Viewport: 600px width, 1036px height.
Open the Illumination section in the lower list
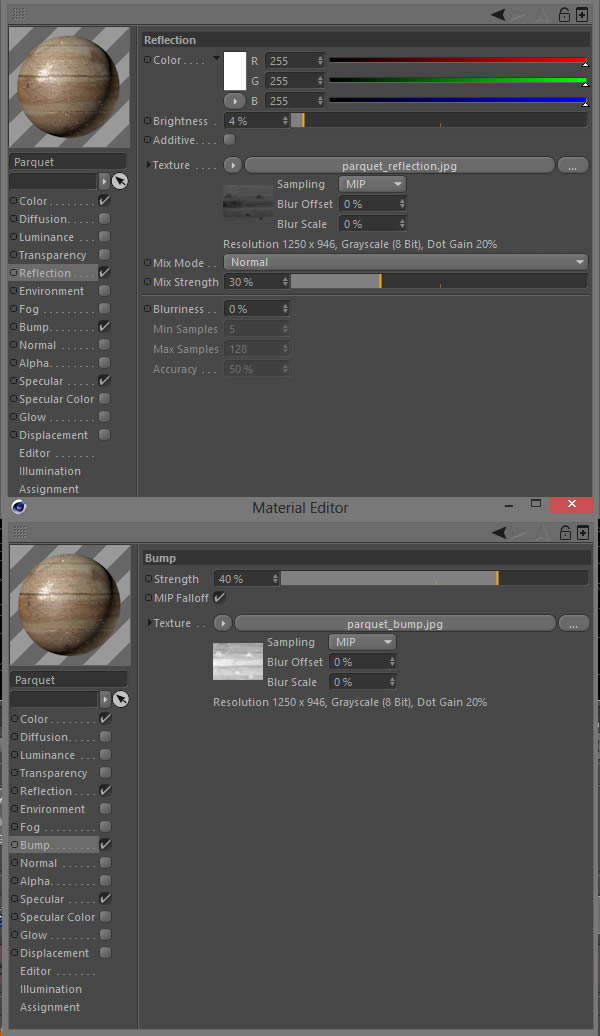coord(51,989)
